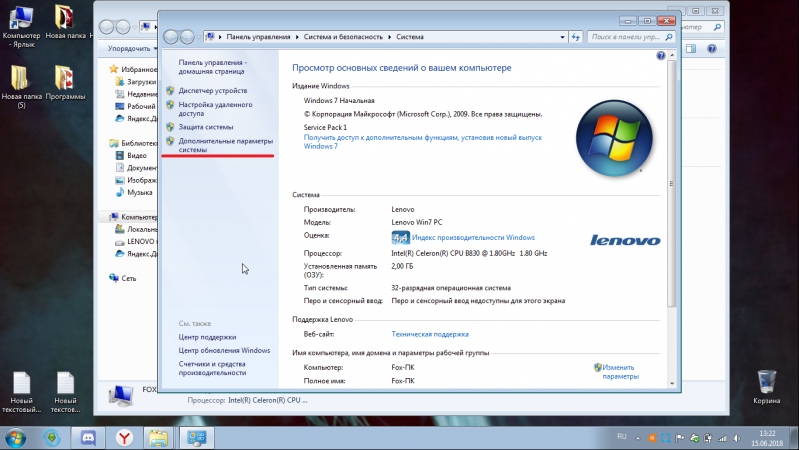
Task: Click link to get a new Windows 7 edition
Action: click(x=422, y=142)
